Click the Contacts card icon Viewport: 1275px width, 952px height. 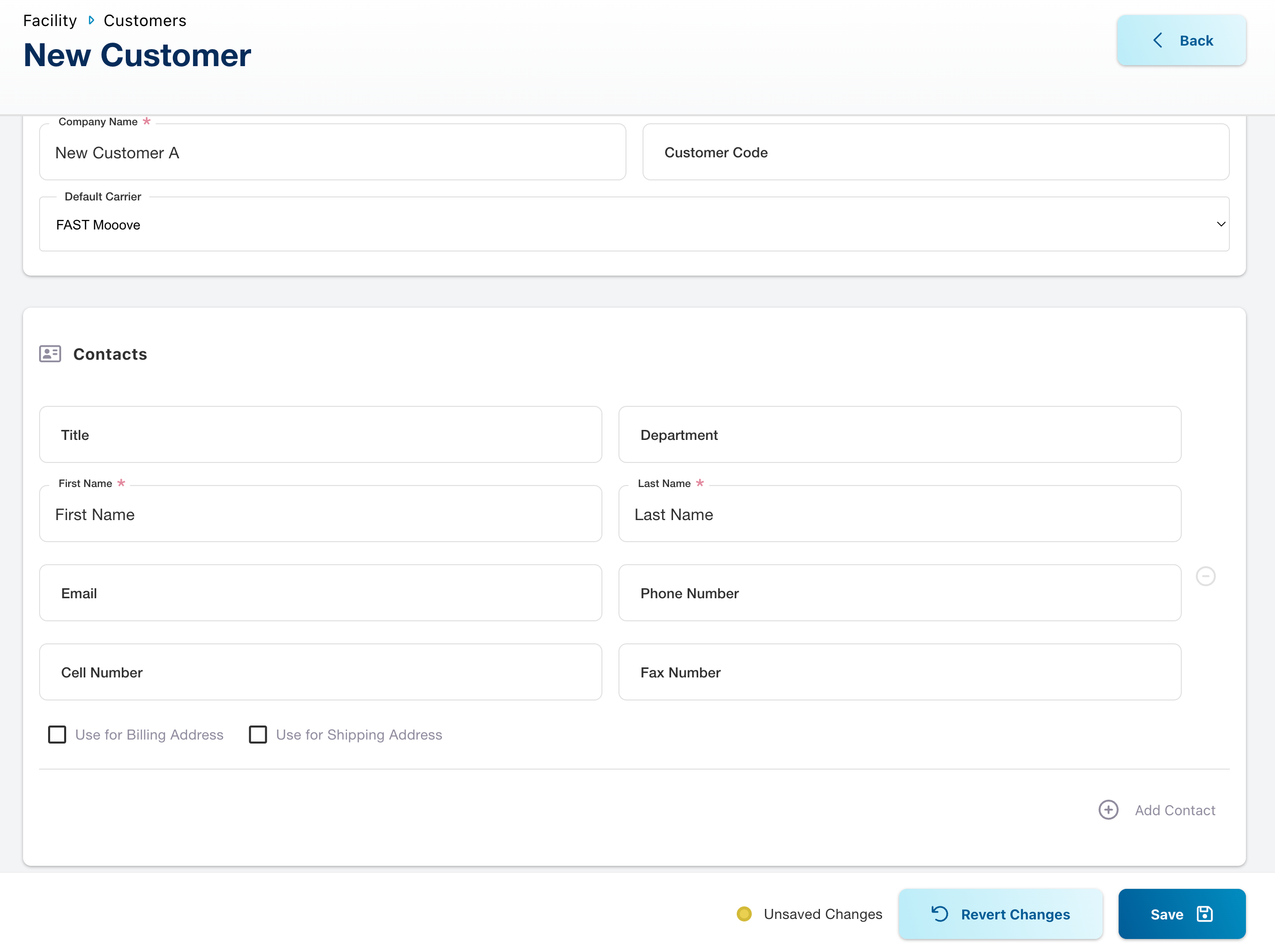[50, 354]
